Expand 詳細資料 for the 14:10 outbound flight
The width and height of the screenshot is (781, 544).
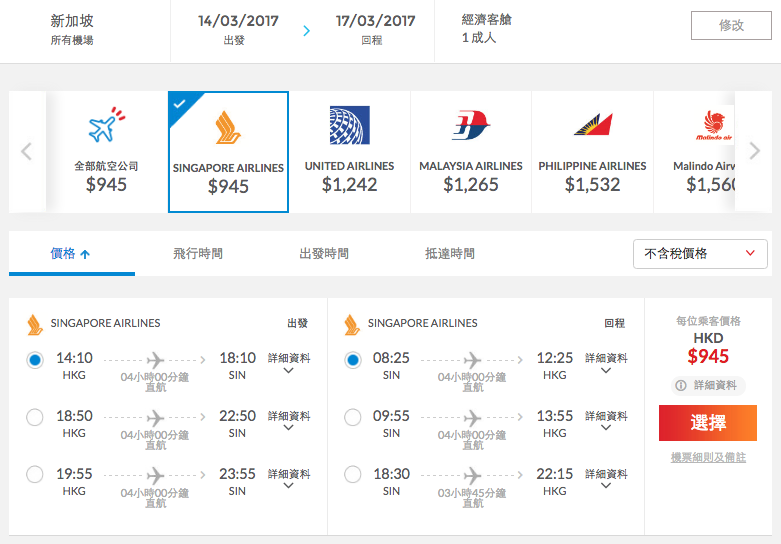289,363
